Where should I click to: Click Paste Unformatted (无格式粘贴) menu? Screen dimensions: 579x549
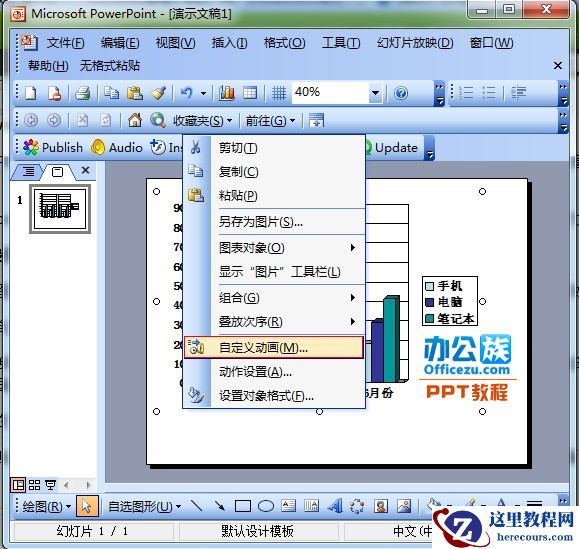110,66
